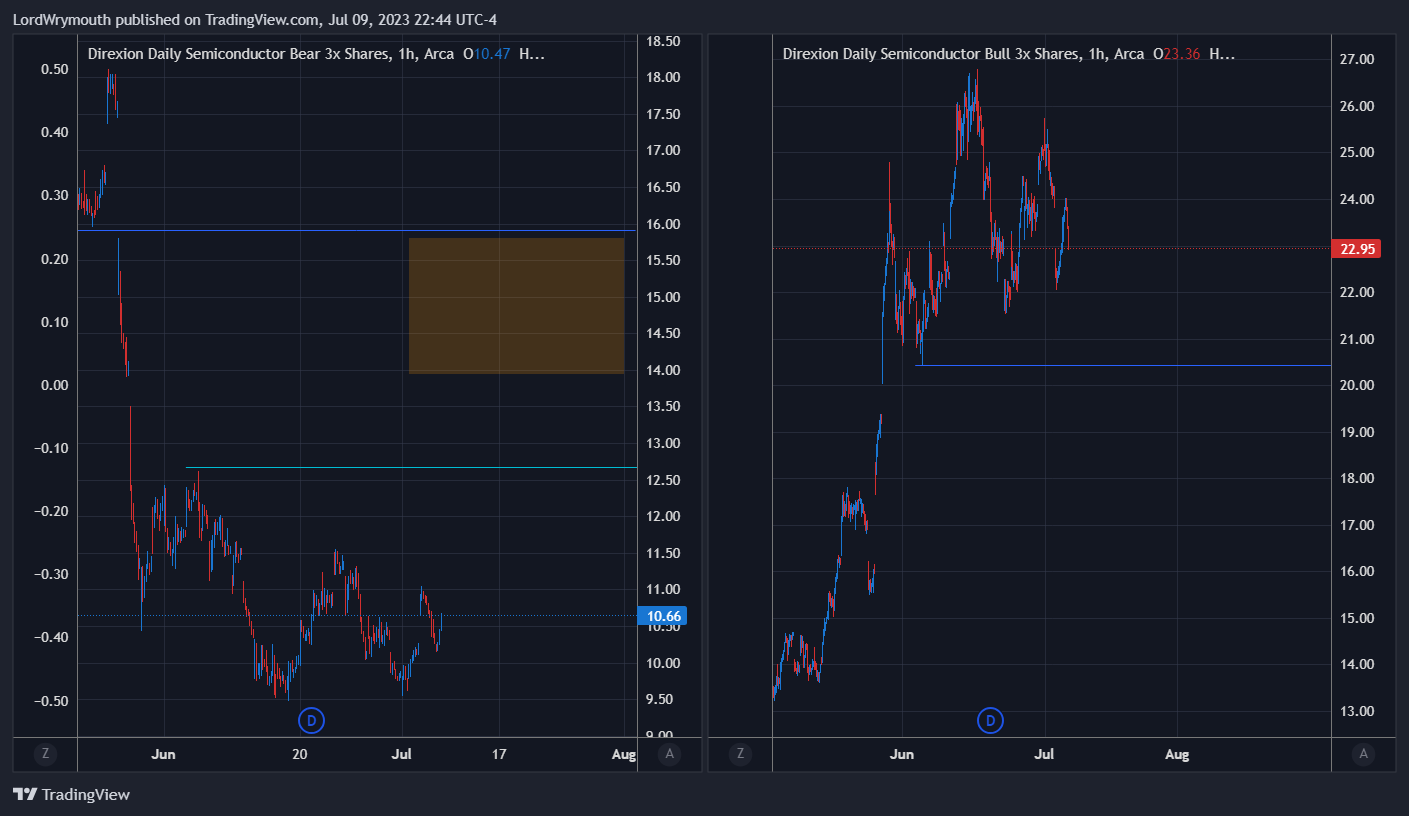Click the −0.50 label on left scale
The width and height of the screenshot is (1409, 816).
point(51,700)
